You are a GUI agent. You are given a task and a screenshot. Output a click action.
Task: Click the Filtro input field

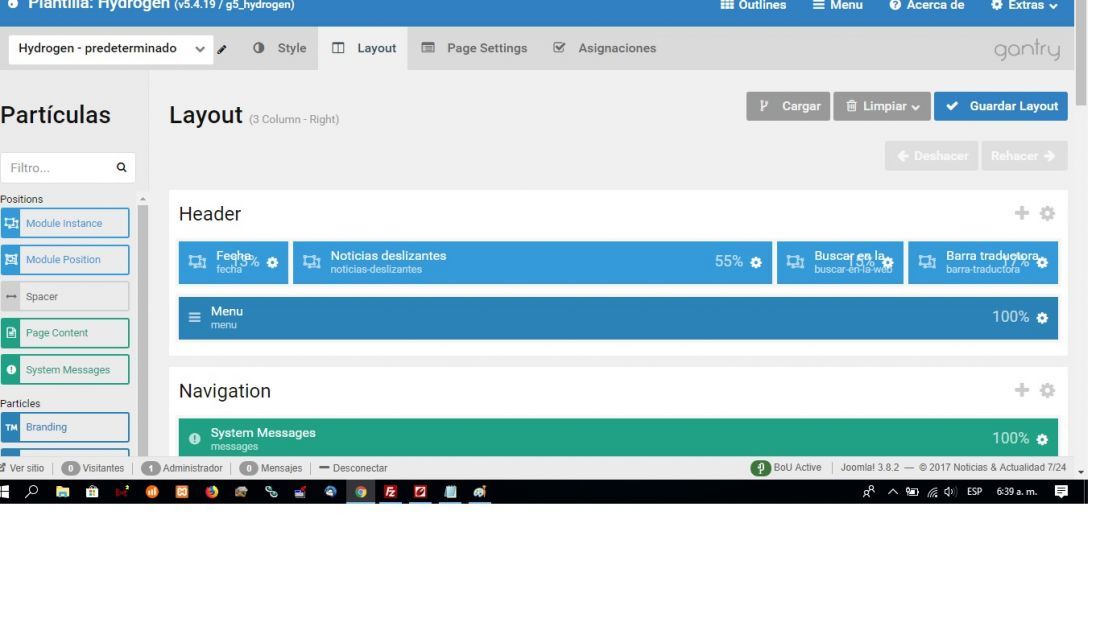[67, 168]
